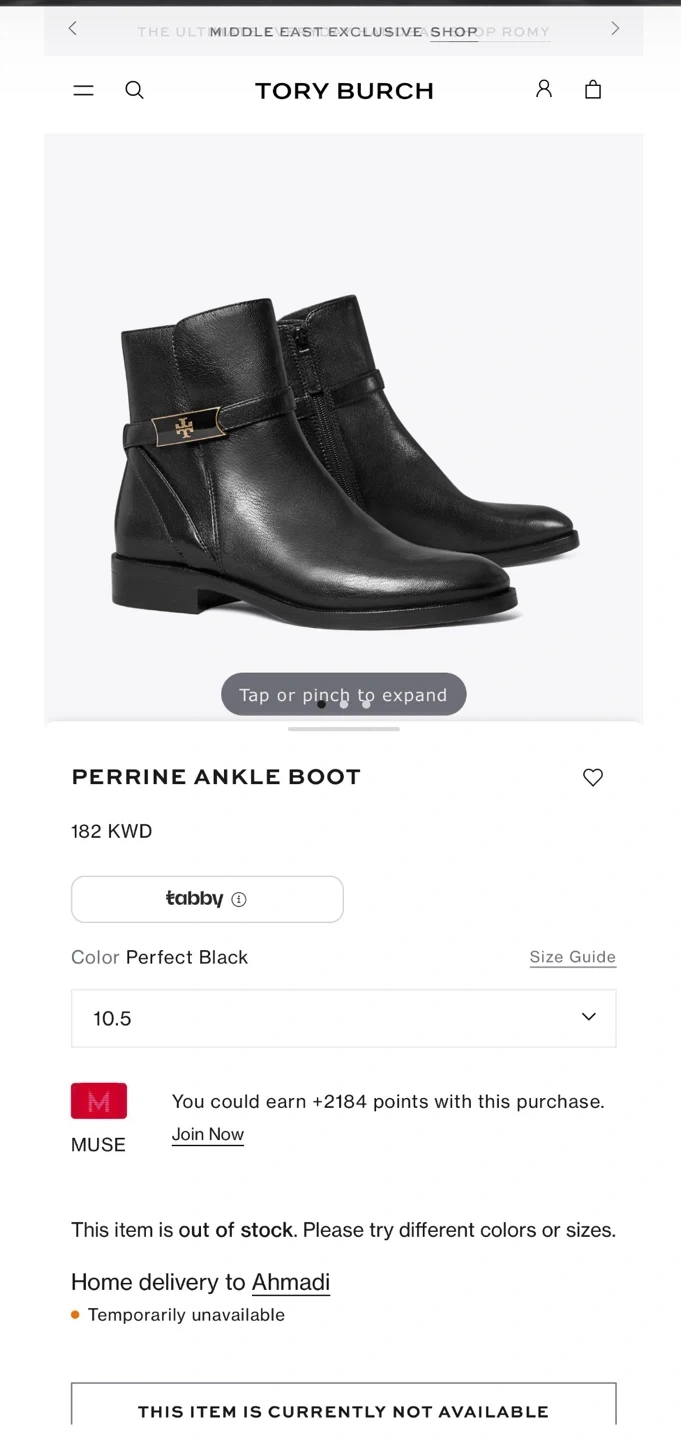The height and width of the screenshot is (1440, 681).
Task: Click Join Now for MUSE points
Action: click(x=208, y=1134)
